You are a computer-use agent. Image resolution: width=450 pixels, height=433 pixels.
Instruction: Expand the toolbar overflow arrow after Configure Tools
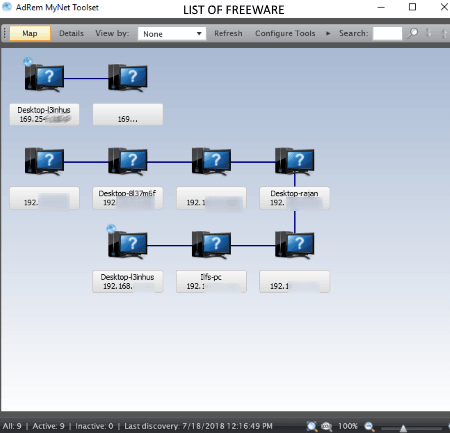point(328,33)
